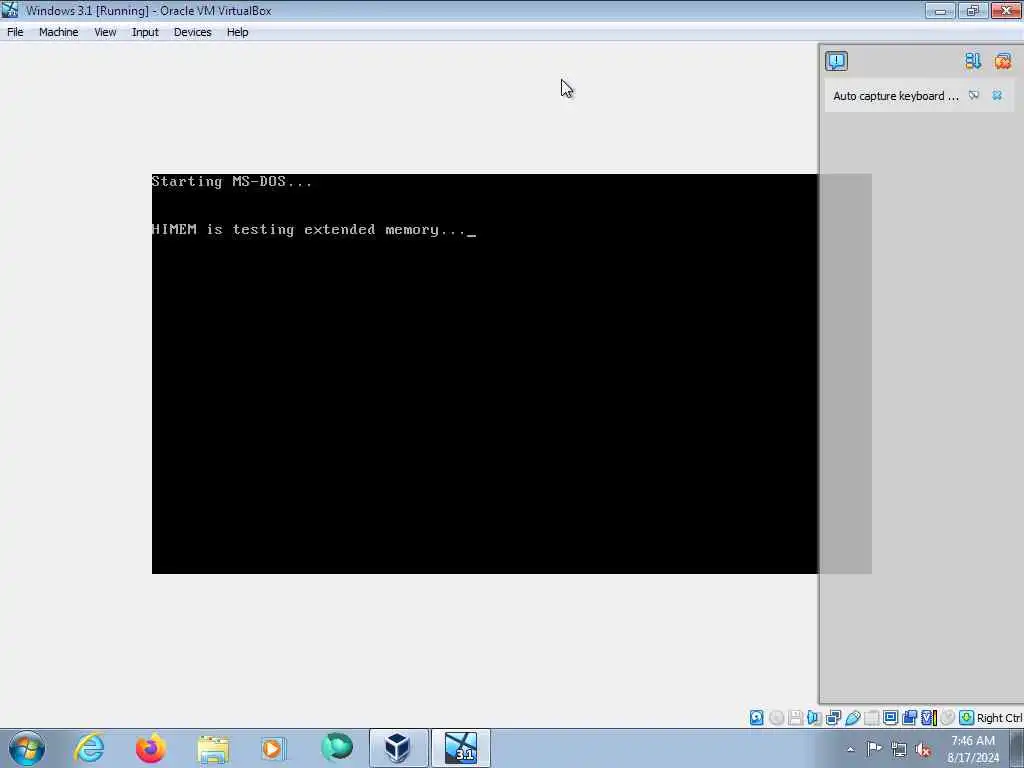Switch to VirtualBox Manager taskbar button

coord(398,748)
